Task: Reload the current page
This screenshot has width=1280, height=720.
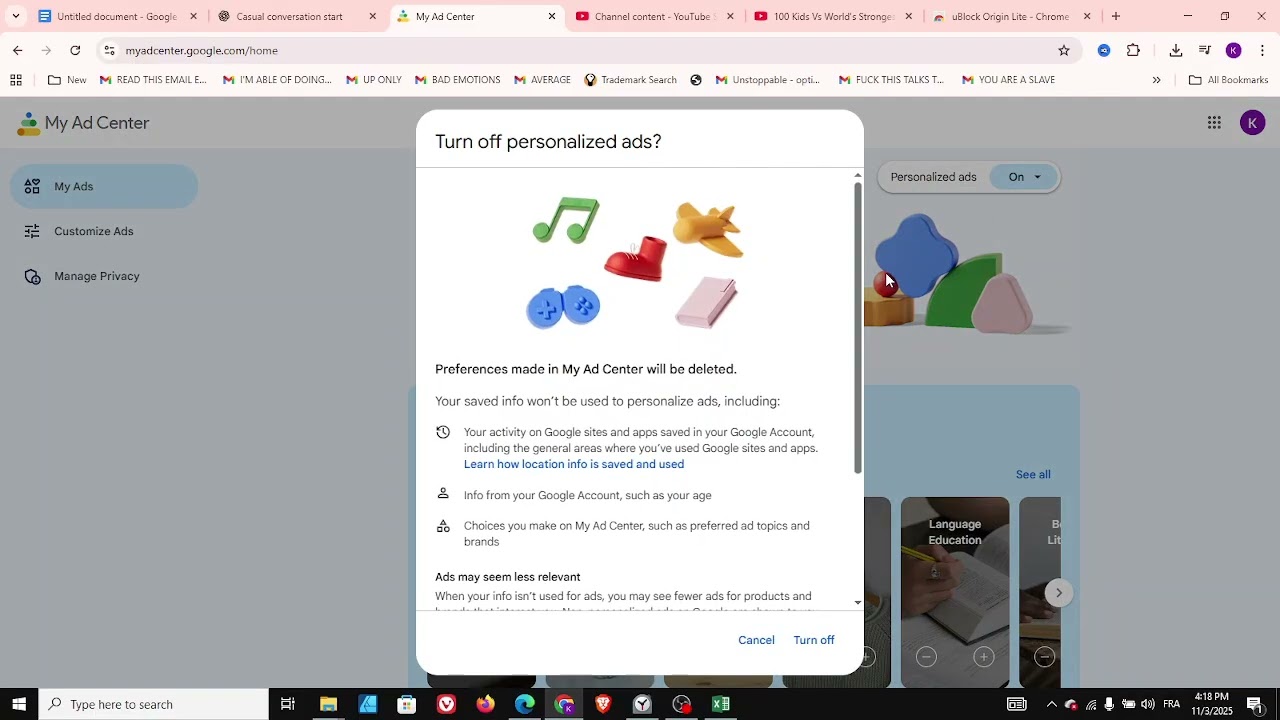Action: coord(75,50)
